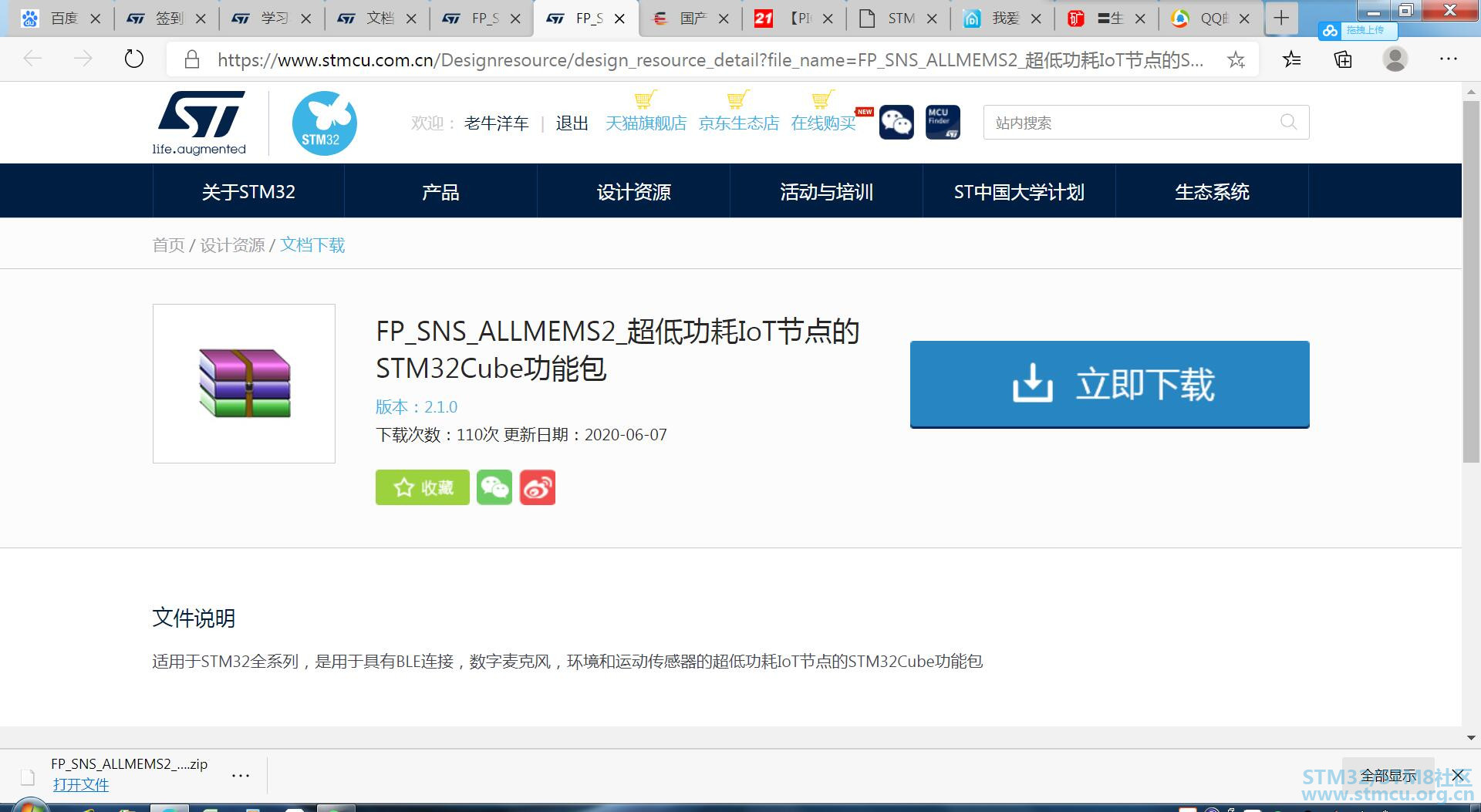Open the 生态系统 menu
Screen dimensions: 1481x812
1212,191
